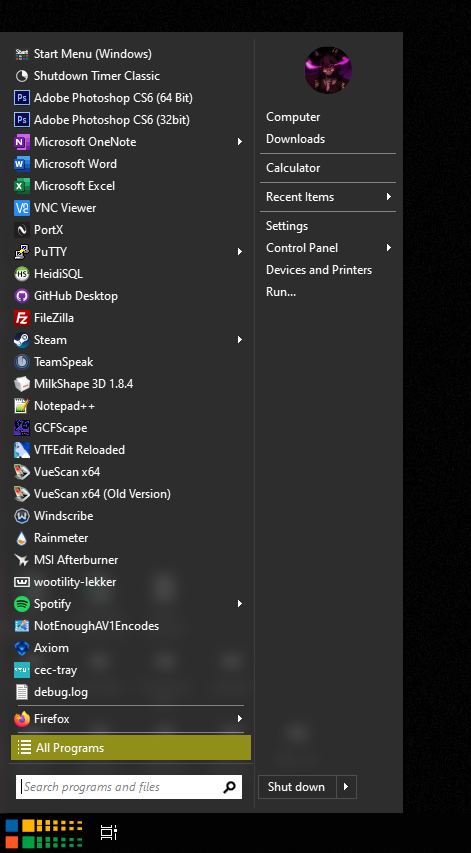
Task: Open the GitHub Desktop icon
Action: [22, 296]
